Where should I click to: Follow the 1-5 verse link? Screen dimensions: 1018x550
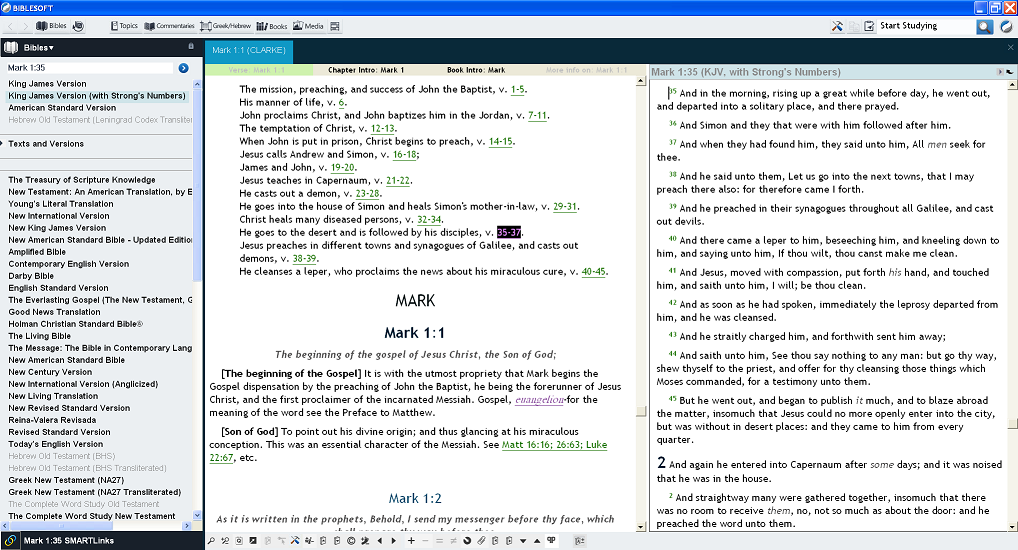518,90
